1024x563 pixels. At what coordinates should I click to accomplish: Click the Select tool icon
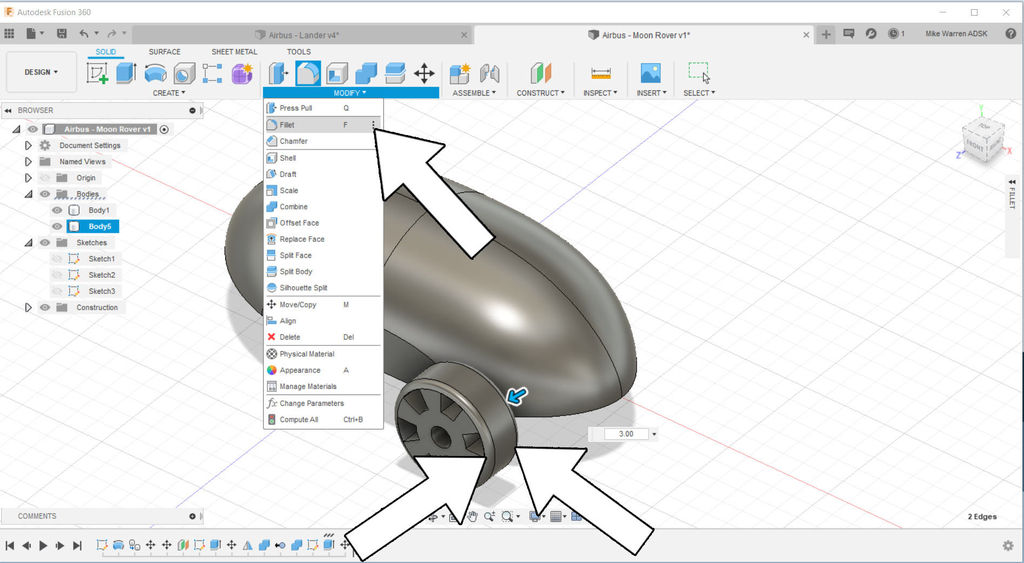(699, 73)
